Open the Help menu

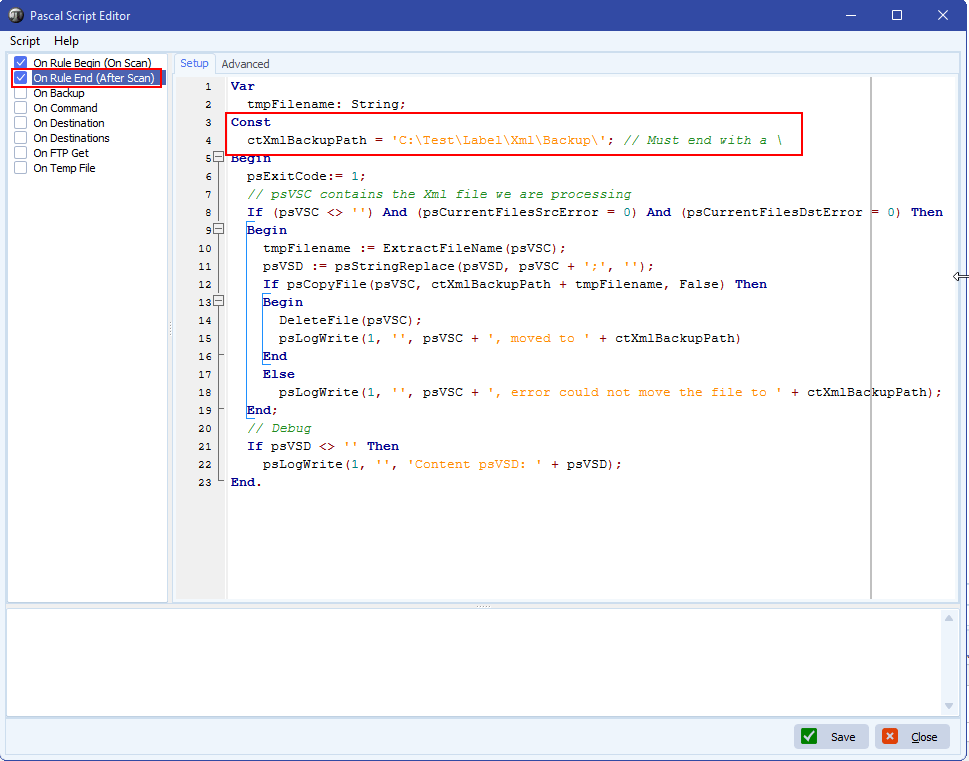pyautogui.click(x=66, y=41)
